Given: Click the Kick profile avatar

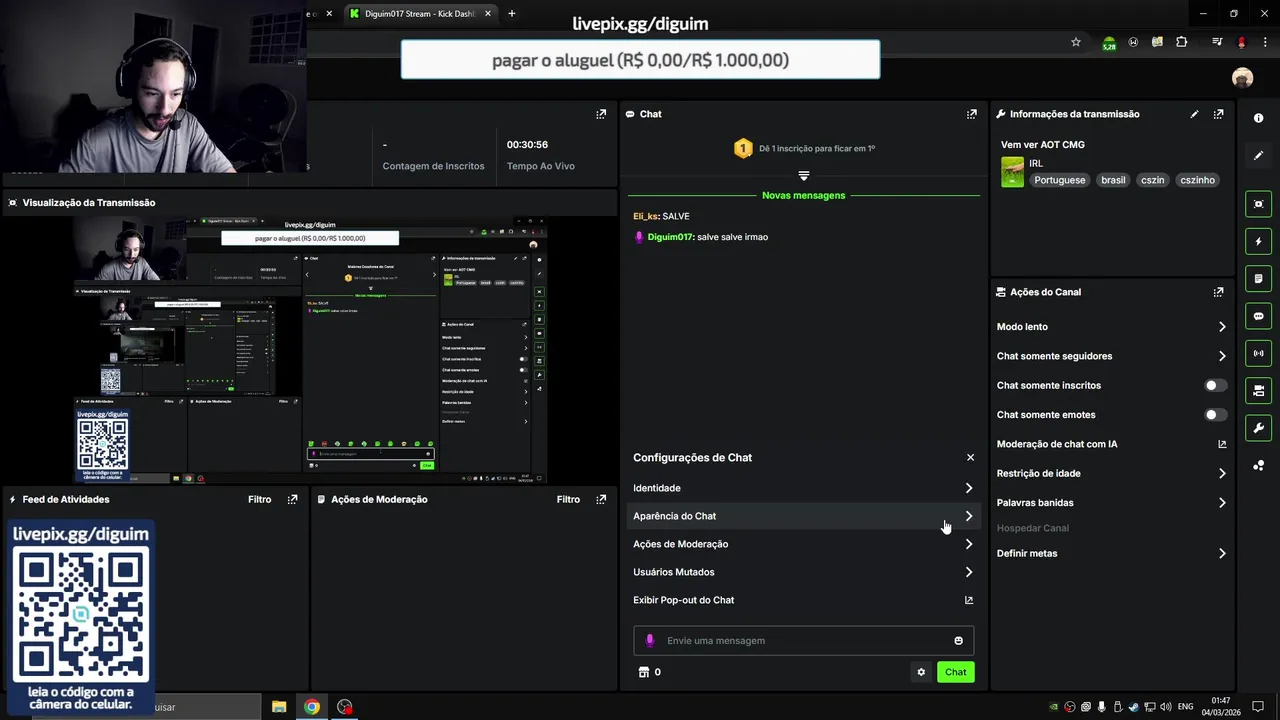Looking at the screenshot, I should click(x=1242, y=78).
